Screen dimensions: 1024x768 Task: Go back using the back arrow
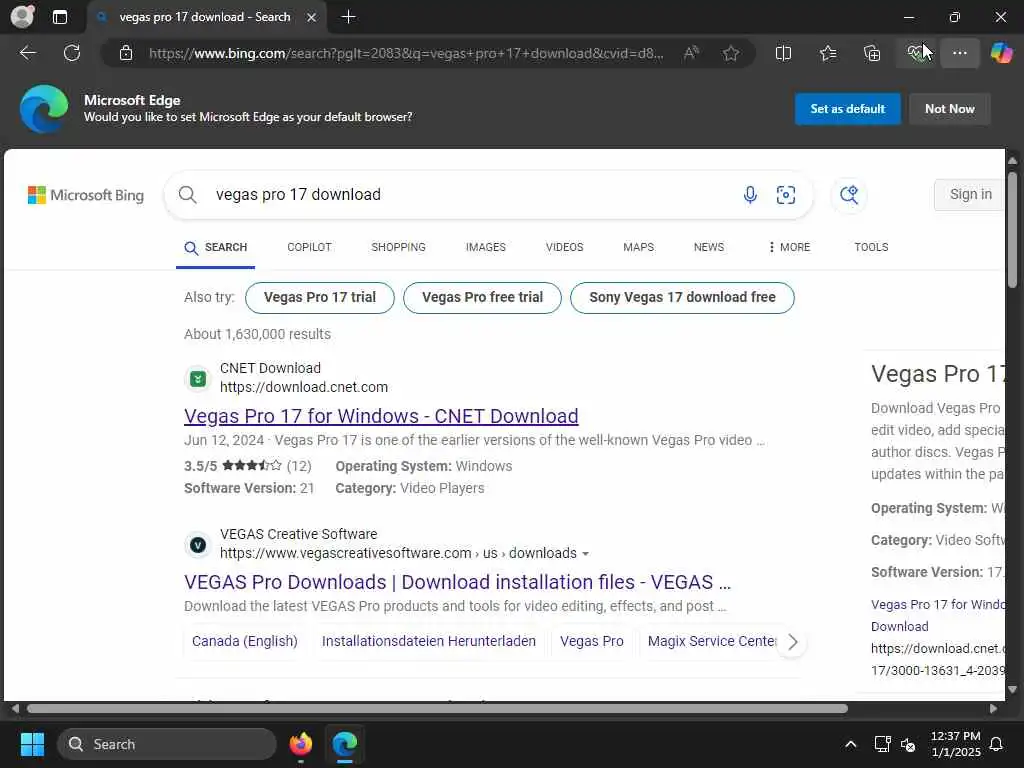click(27, 53)
